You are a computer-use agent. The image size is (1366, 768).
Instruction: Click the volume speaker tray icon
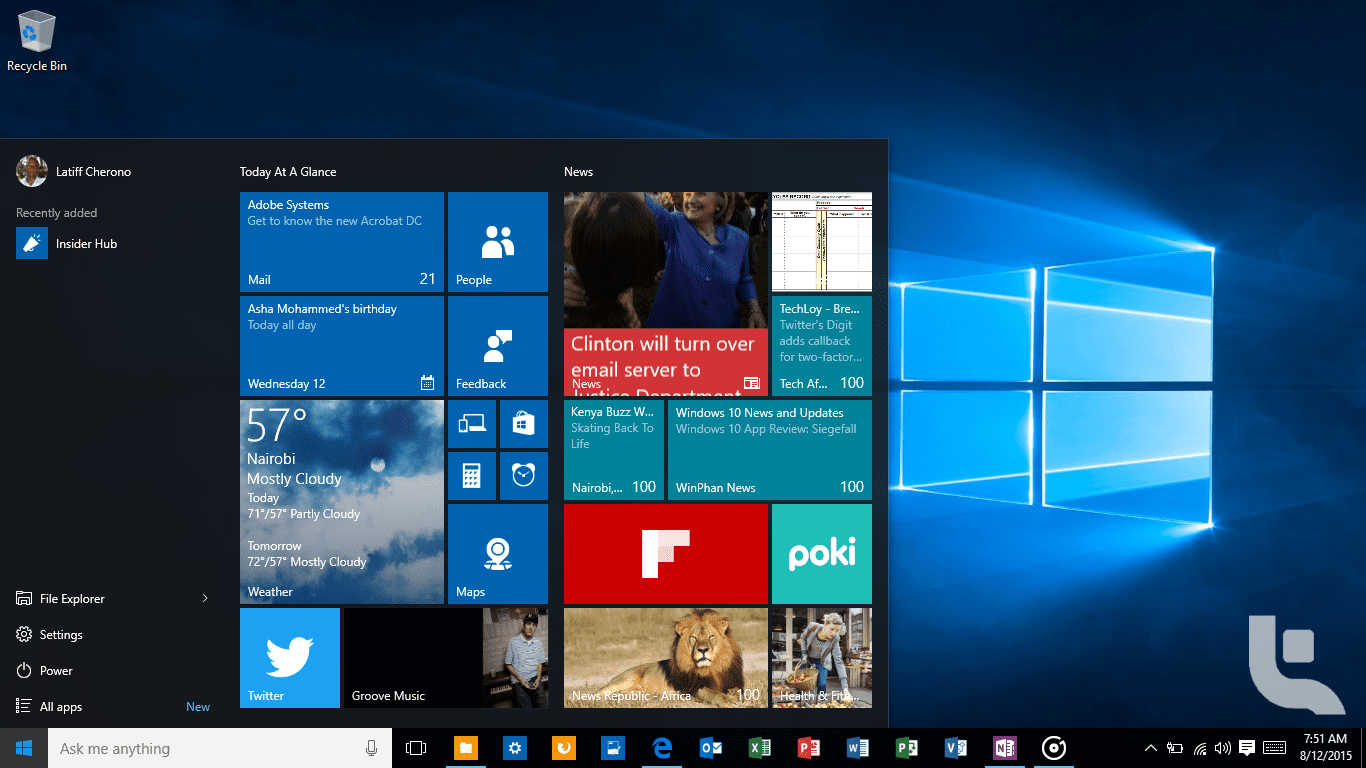1223,748
